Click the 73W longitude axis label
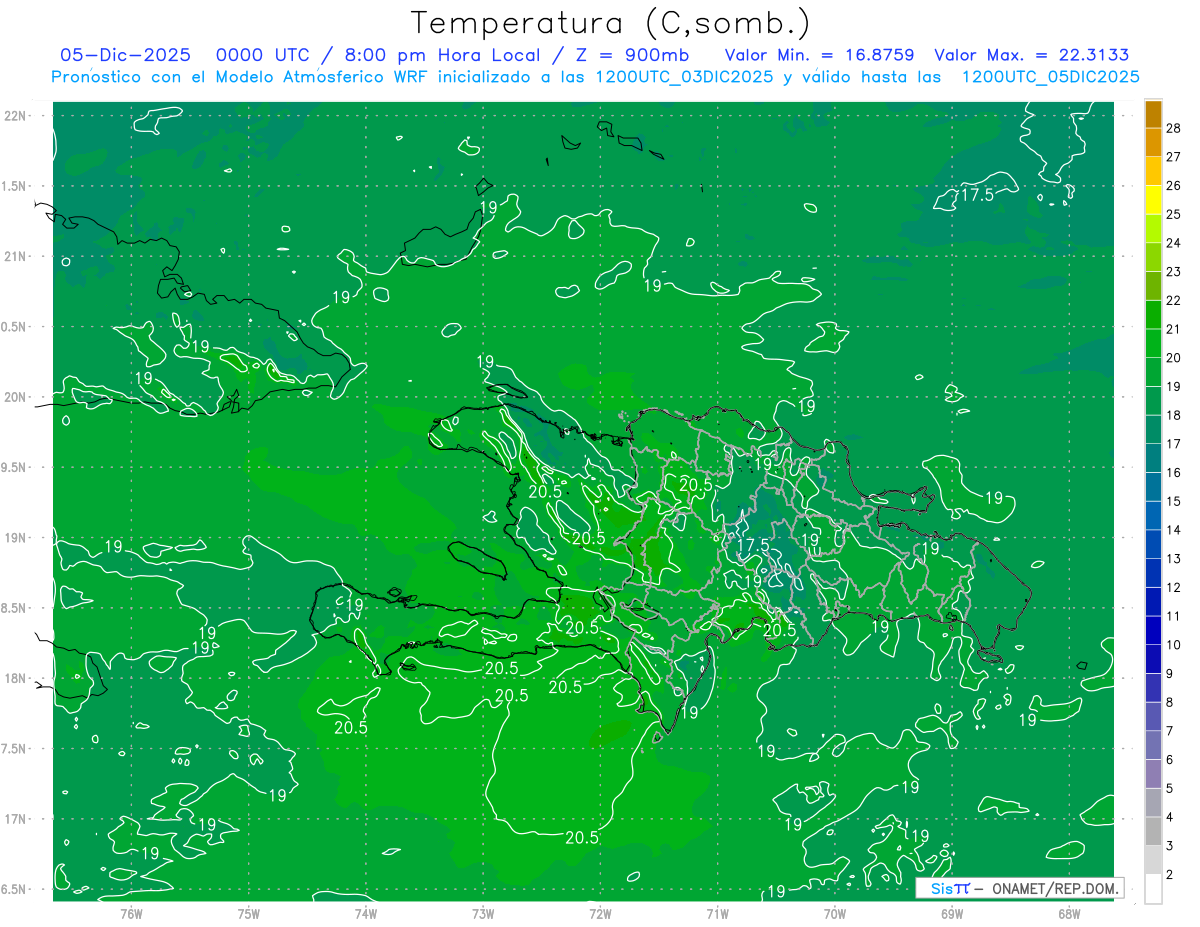 tap(483, 913)
